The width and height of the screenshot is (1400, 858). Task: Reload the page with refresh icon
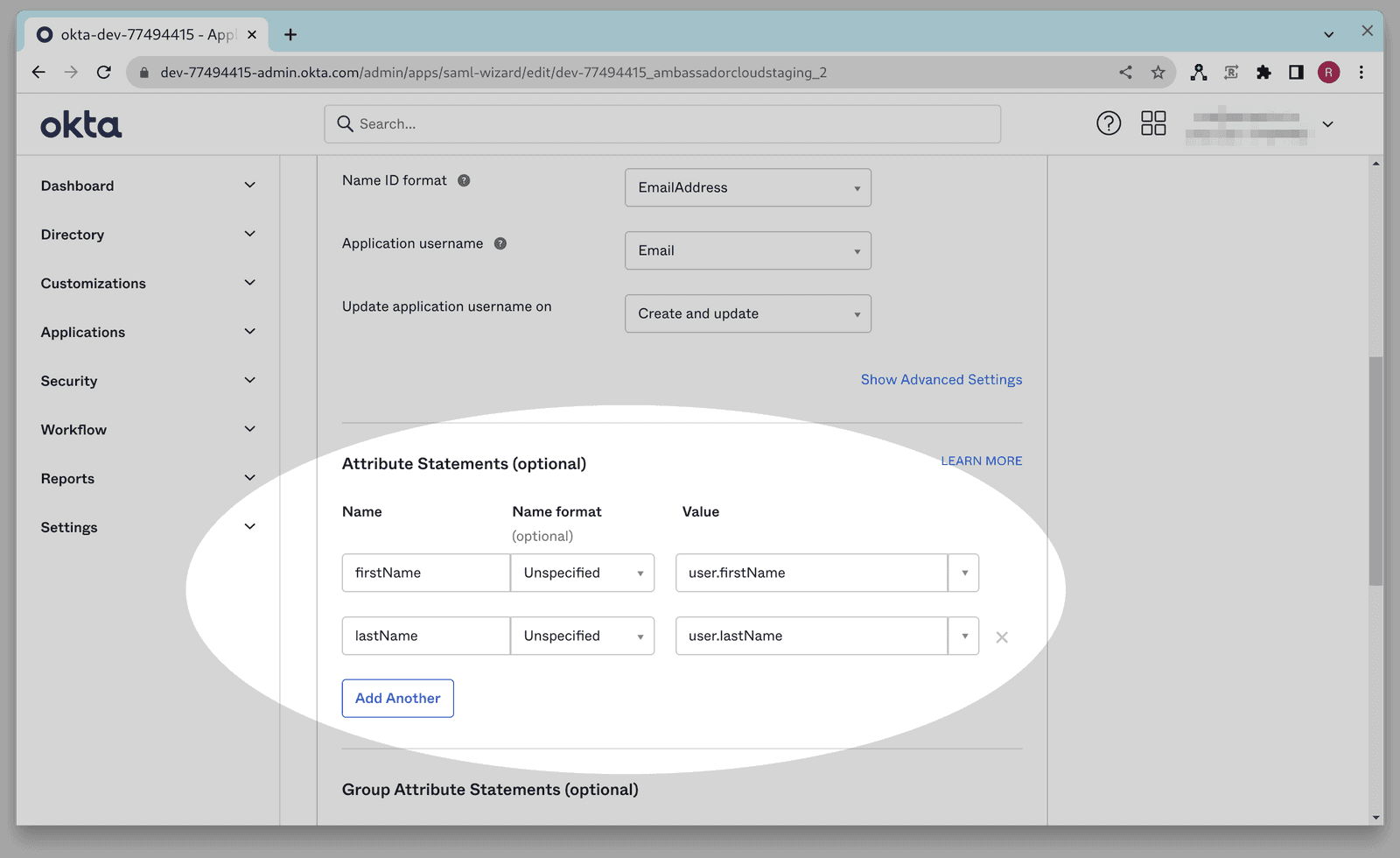(x=104, y=73)
